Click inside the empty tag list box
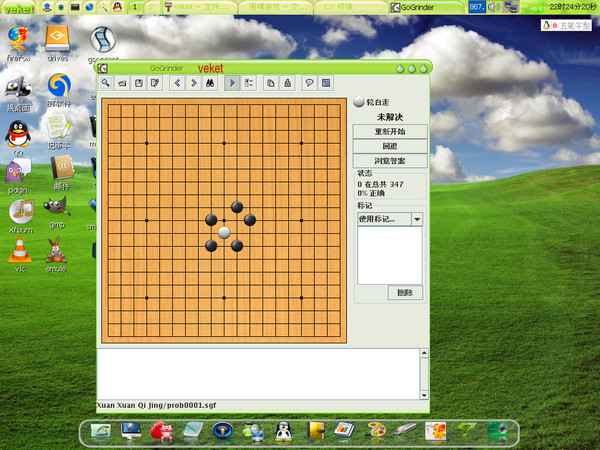The image size is (600, 450). (390, 255)
